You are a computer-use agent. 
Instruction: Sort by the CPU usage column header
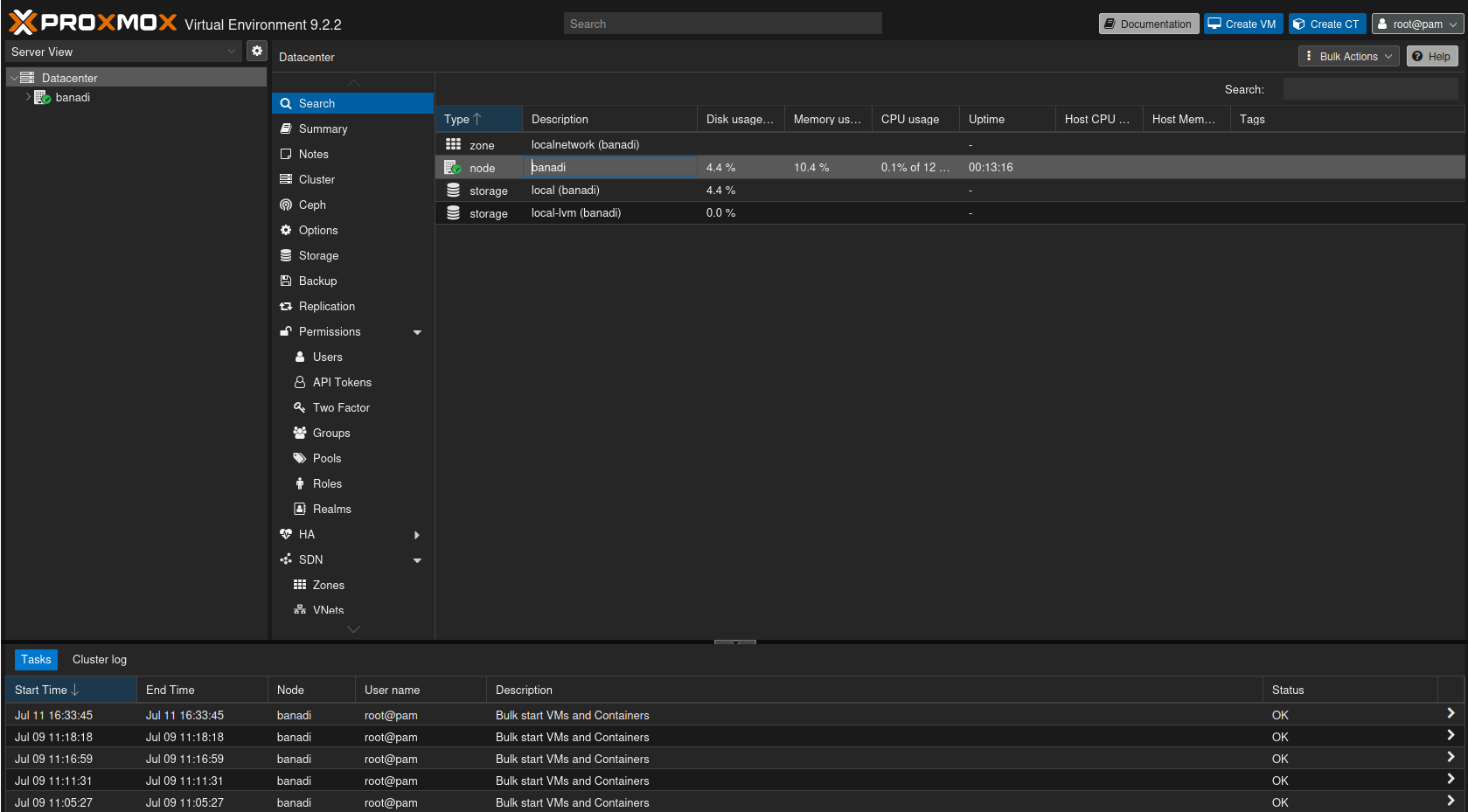pos(915,119)
